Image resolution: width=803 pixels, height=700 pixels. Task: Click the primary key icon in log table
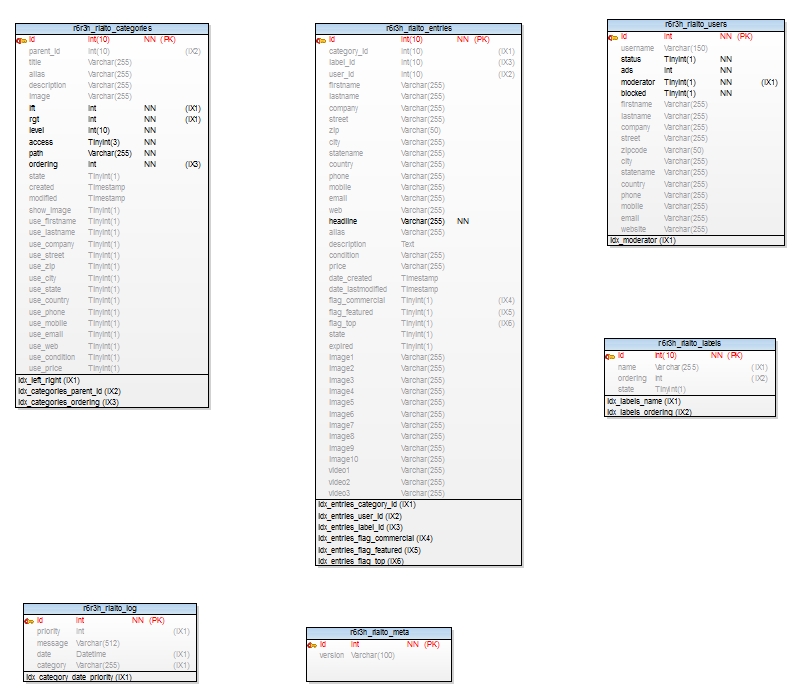29,621
